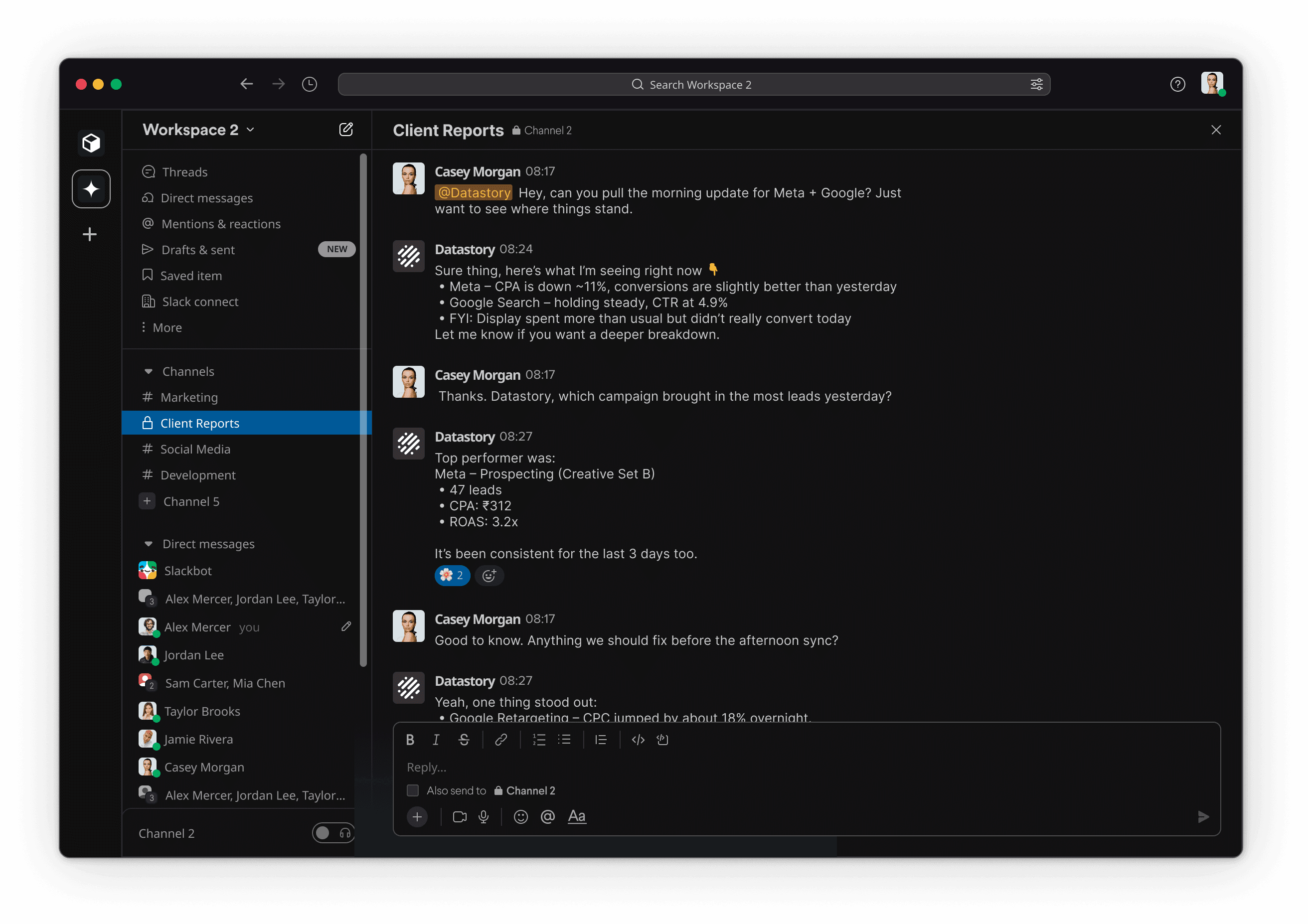Screen dimensions: 1308x924
Task: Open the Workspace 2 dropdown menu
Action: 198,130
